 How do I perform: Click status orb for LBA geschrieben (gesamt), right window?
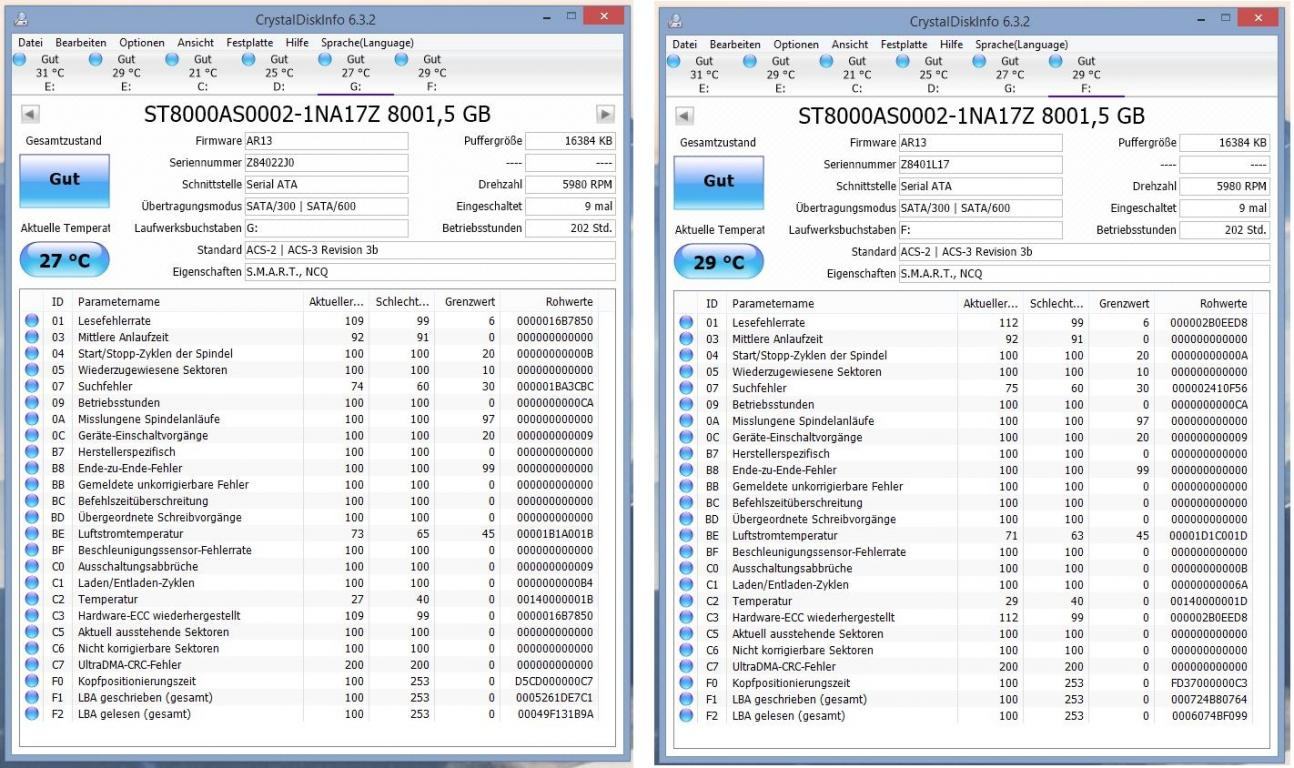pos(686,700)
